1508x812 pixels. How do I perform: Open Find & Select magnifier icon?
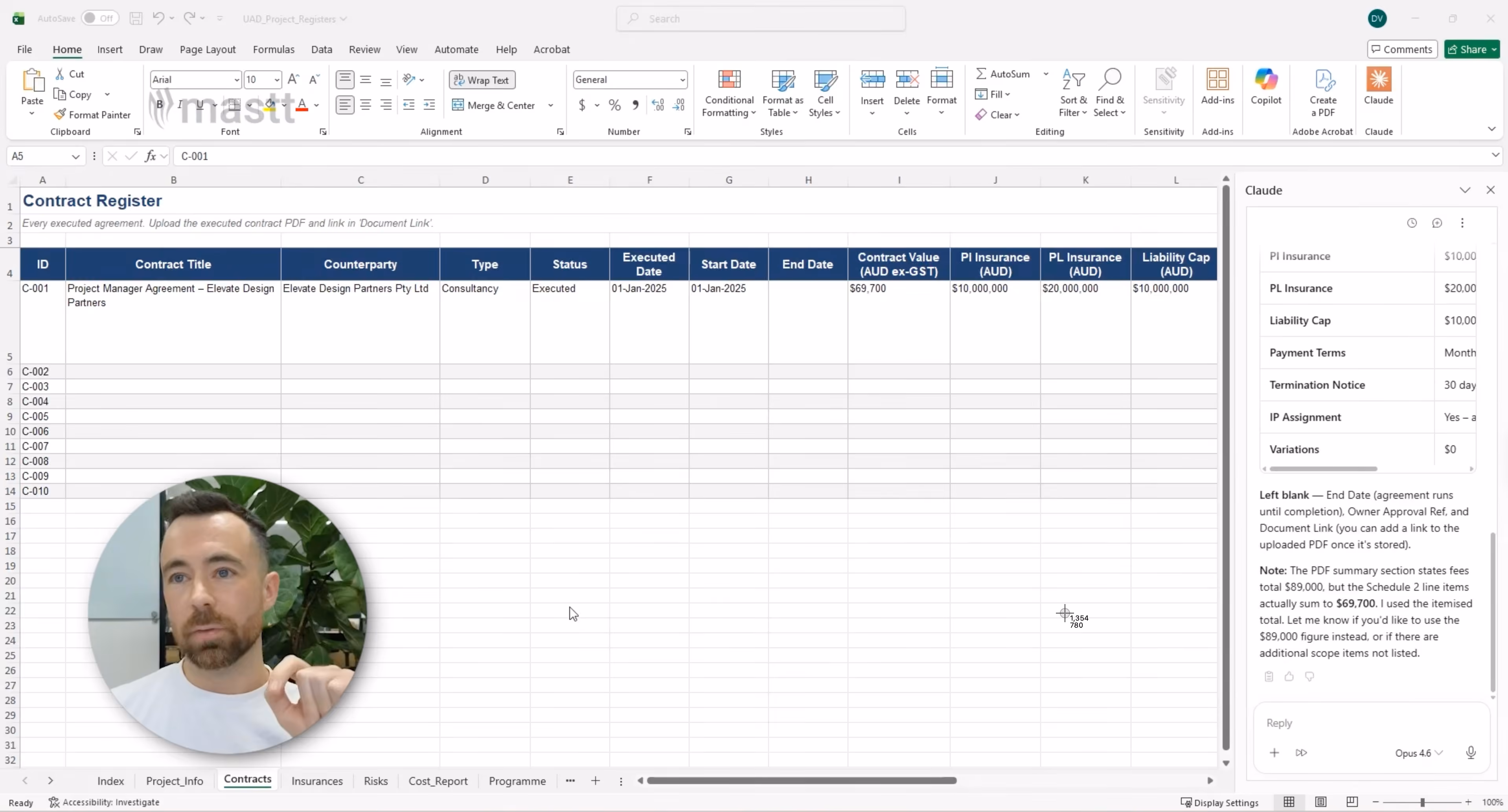pos(1110,79)
